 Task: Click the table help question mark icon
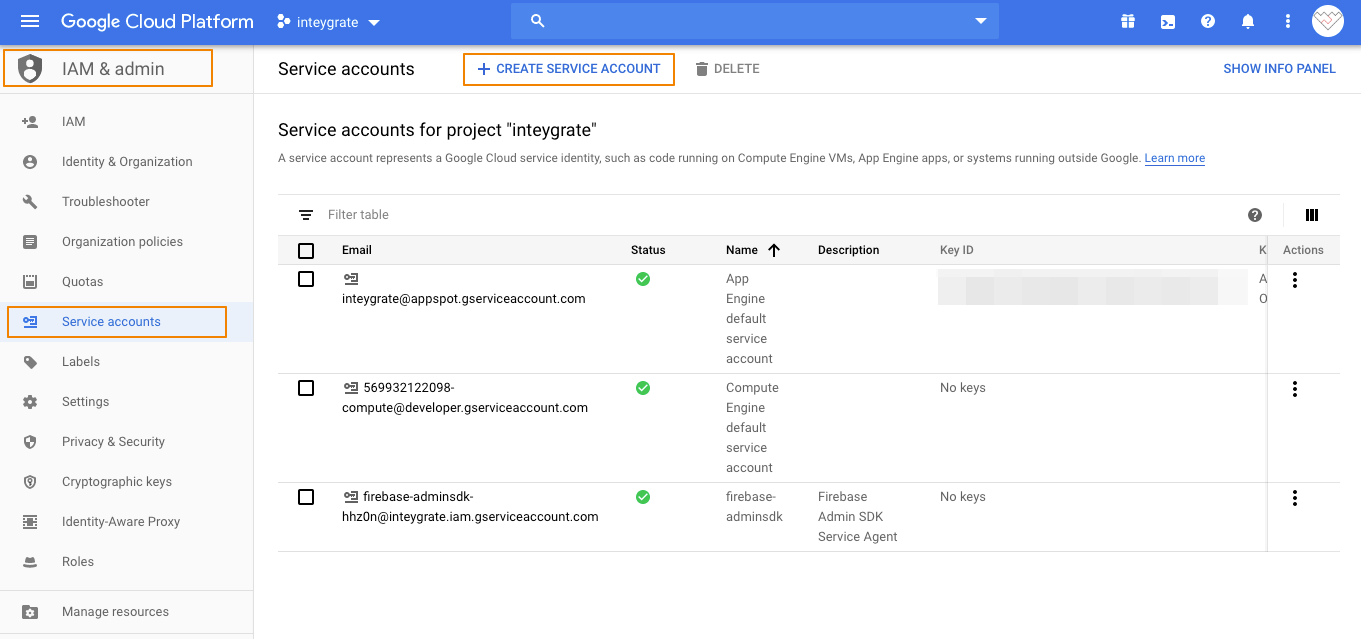(1255, 215)
